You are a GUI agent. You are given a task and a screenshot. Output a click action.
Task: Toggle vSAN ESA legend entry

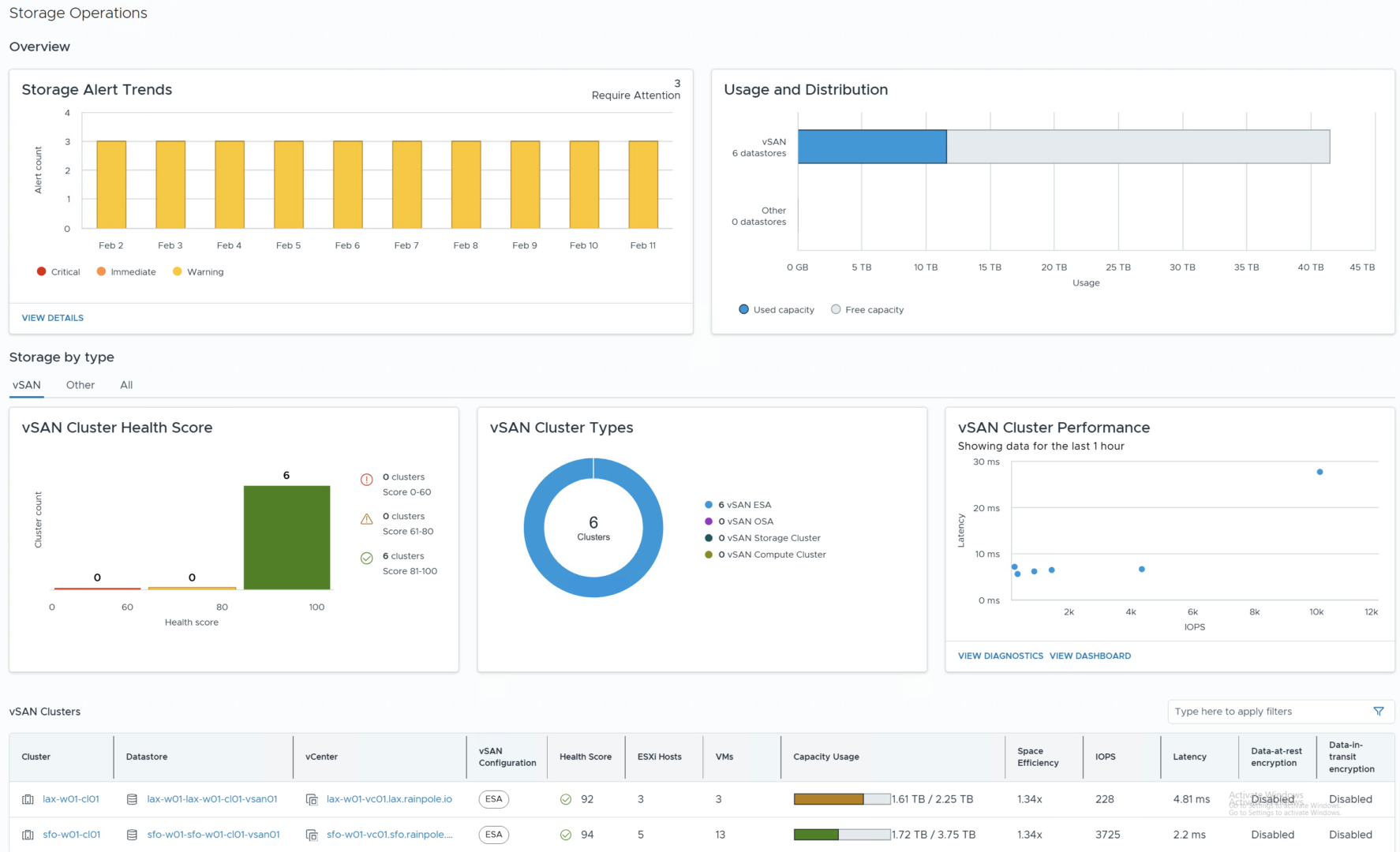[x=738, y=505]
